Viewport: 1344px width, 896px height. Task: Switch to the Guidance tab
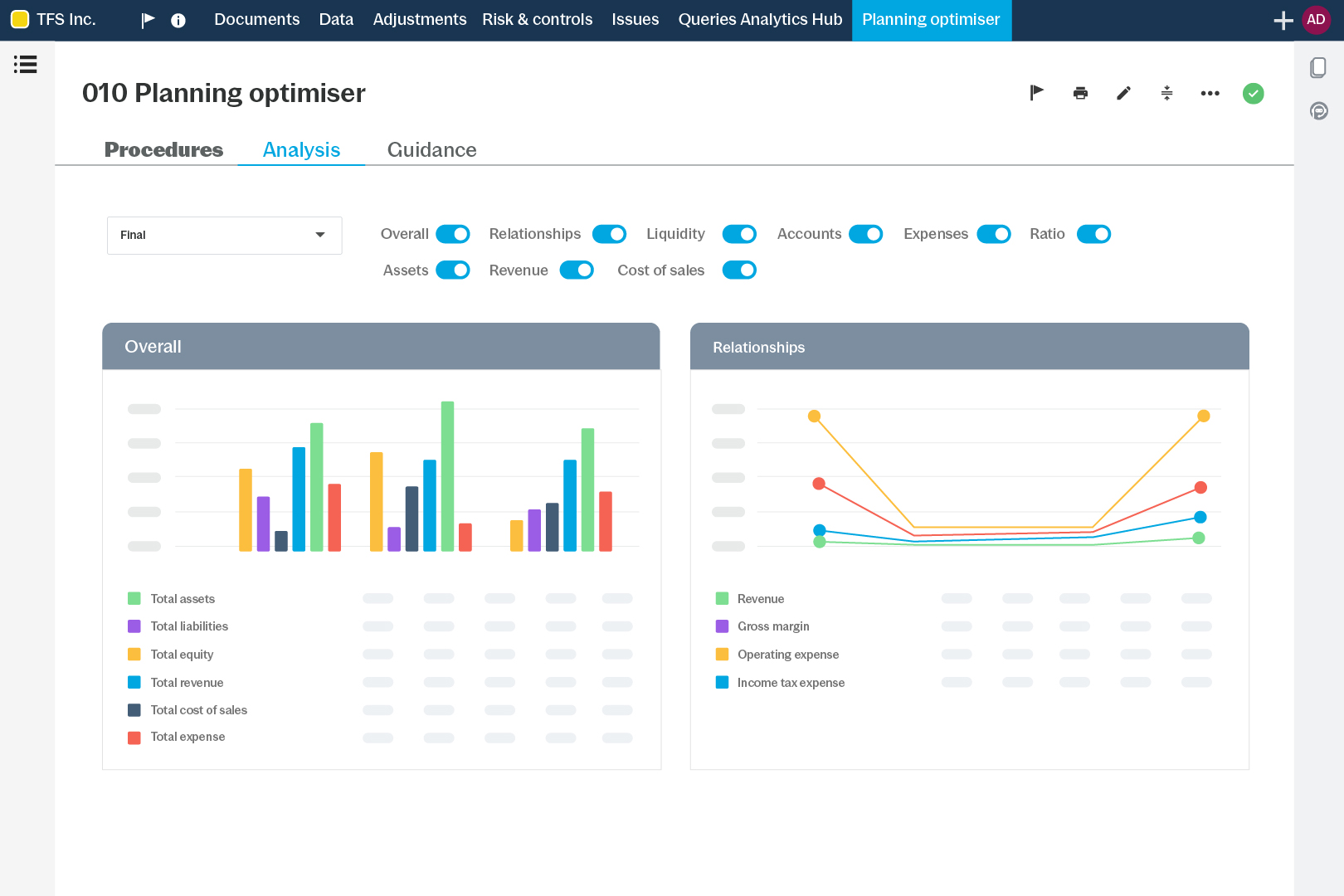[x=431, y=150]
